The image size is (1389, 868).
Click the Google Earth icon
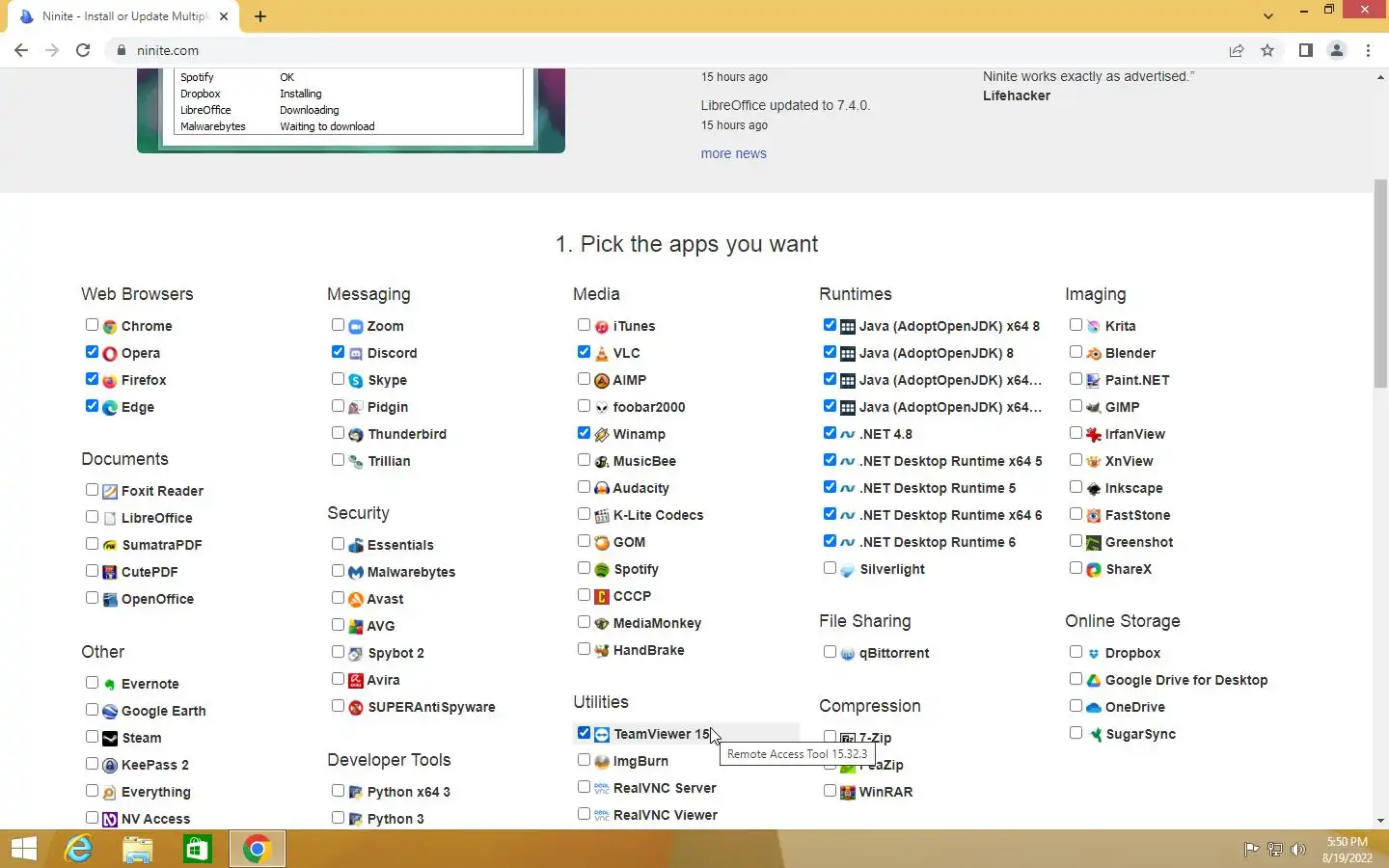coord(110,712)
